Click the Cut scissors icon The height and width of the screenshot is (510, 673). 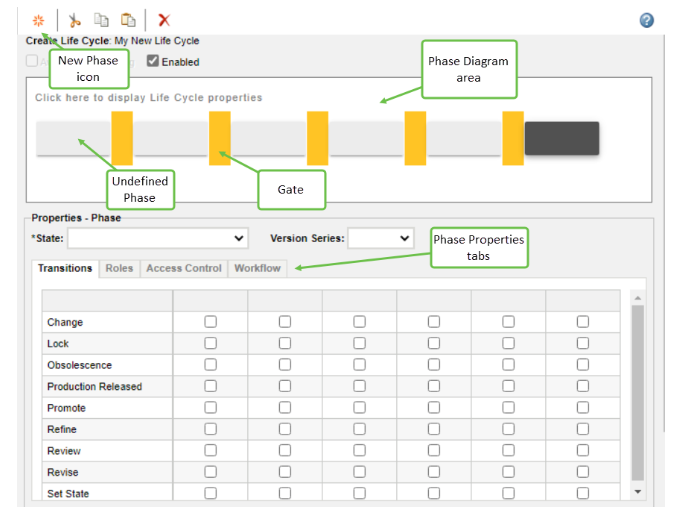tap(74, 20)
